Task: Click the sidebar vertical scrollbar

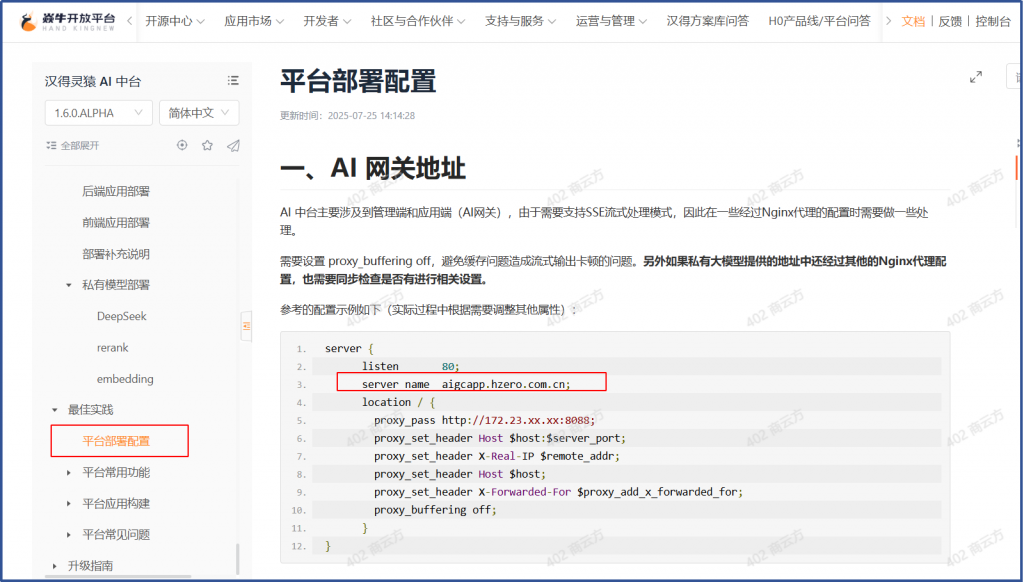Action: coord(237,558)
